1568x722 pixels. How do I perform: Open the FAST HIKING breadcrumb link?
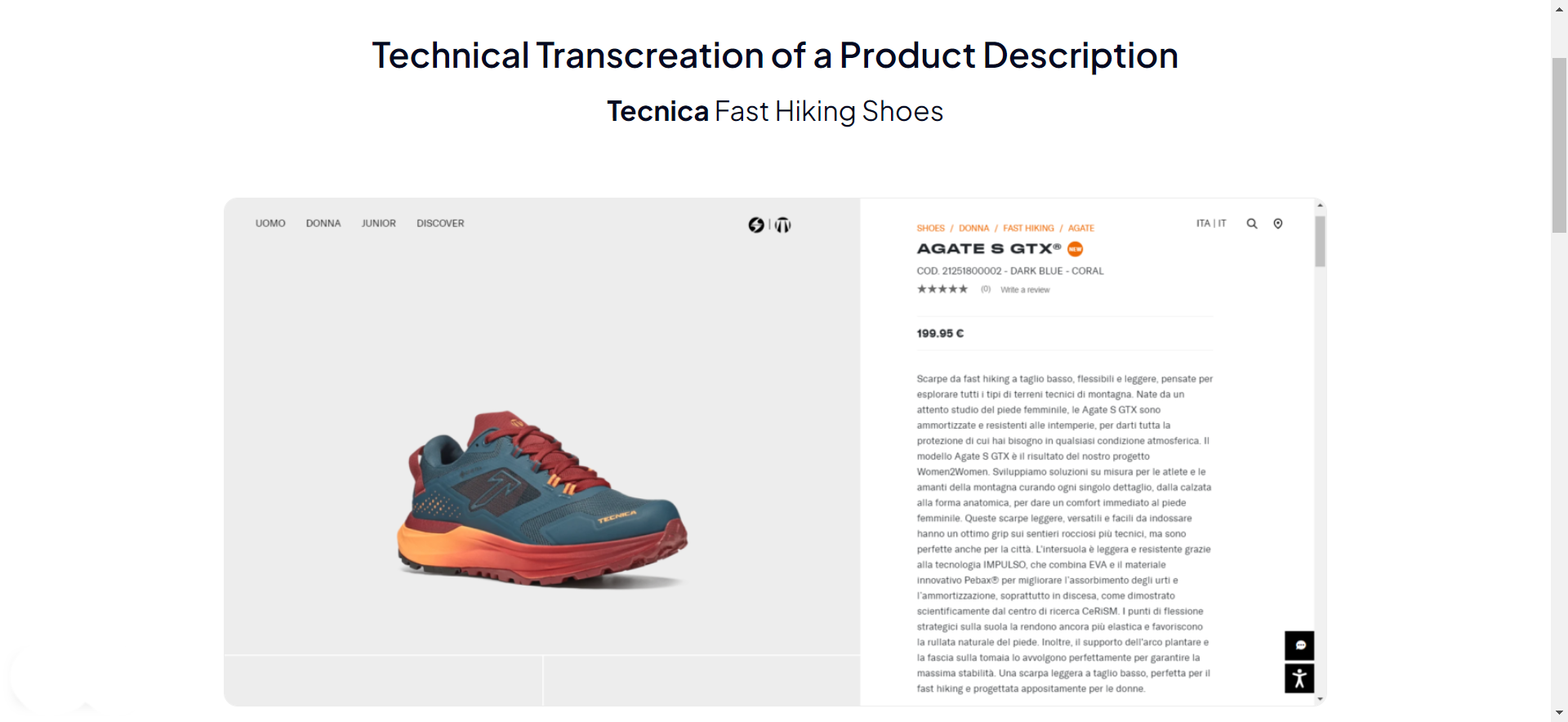pyautogui.click(x=1028, y=228)
